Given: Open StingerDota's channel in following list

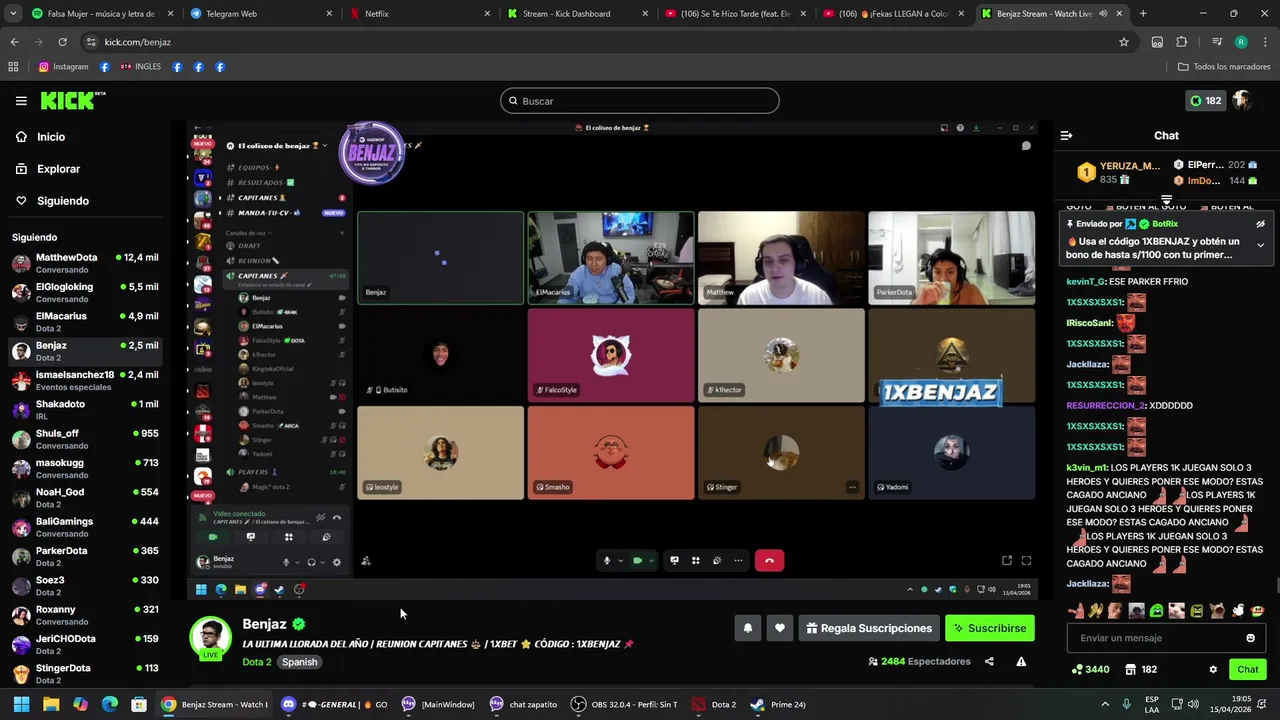Looking at the screenshot, I should 85,673.
